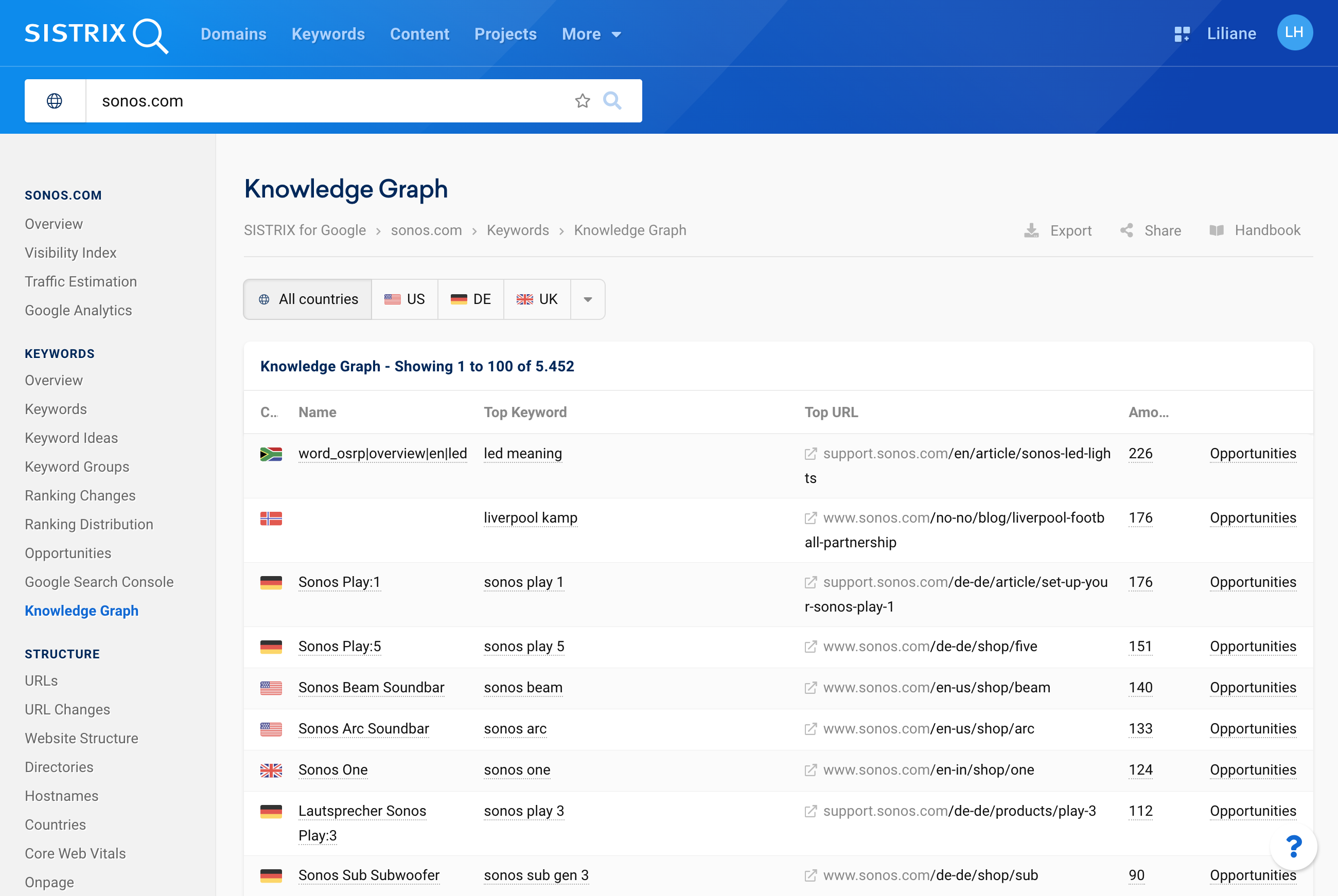The width and height of the screenshot is (1338, 896).
Task: Click the Handbook book icon
Action: tap(1217, 230)
